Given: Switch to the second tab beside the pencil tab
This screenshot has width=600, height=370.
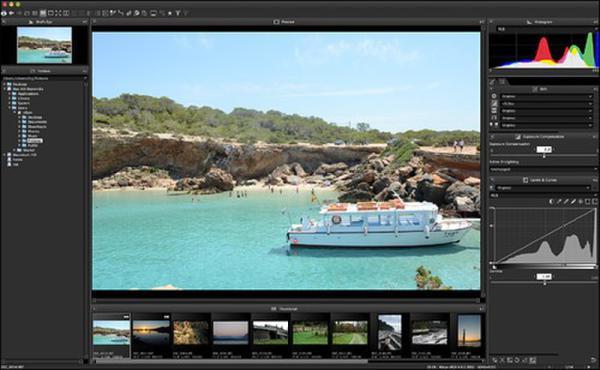Looking at the screenshot, I should [502, 81].
